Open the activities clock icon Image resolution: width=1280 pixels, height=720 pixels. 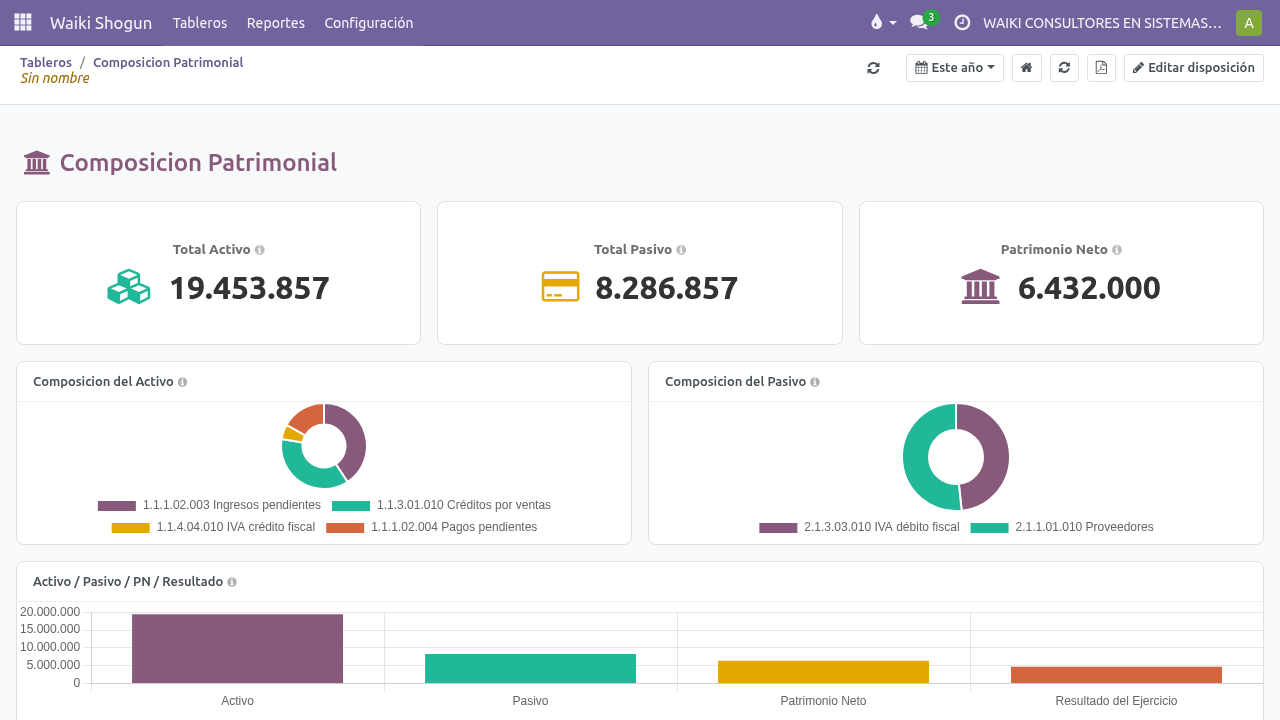[962, 22]
